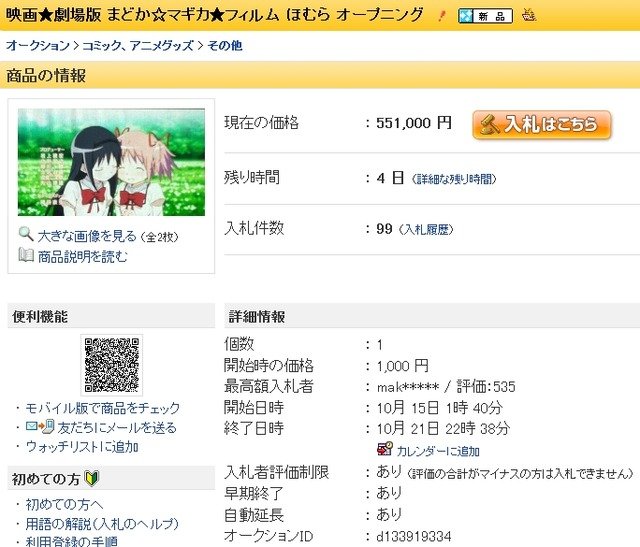
Task: Click the 入札はこちら bid button
Action: coord(541,125)
